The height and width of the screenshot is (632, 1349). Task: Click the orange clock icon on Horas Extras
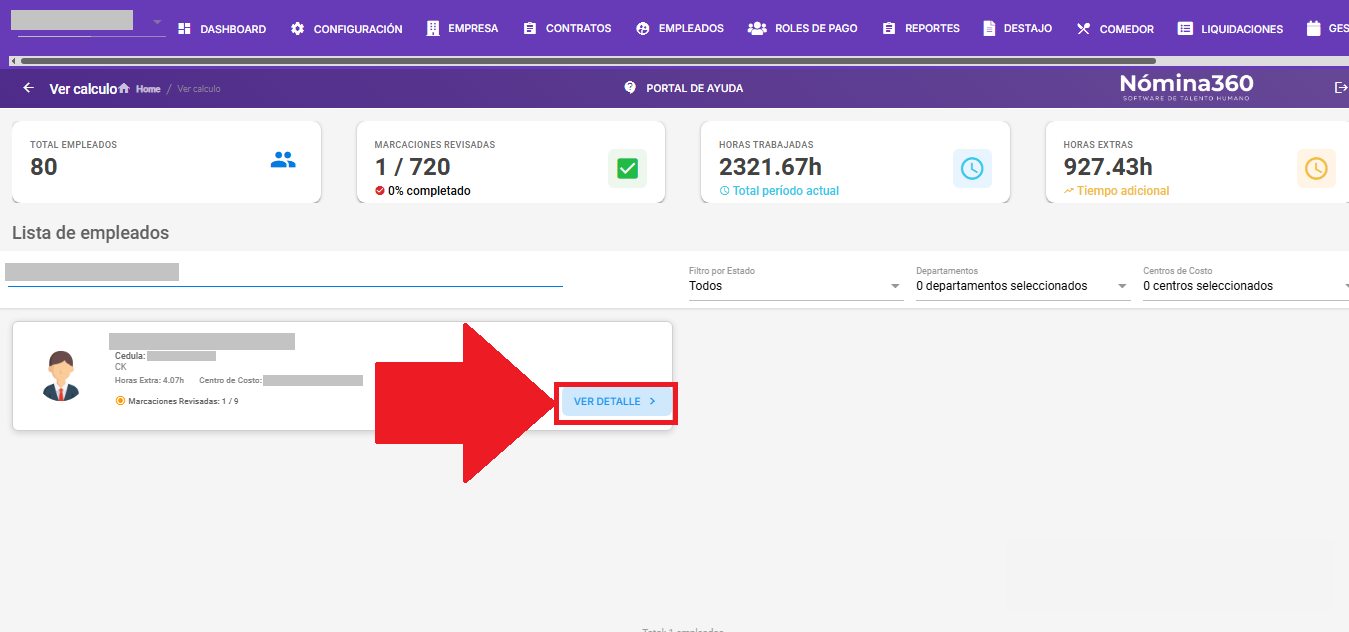pyautogui.click(x=1316, y=169)
